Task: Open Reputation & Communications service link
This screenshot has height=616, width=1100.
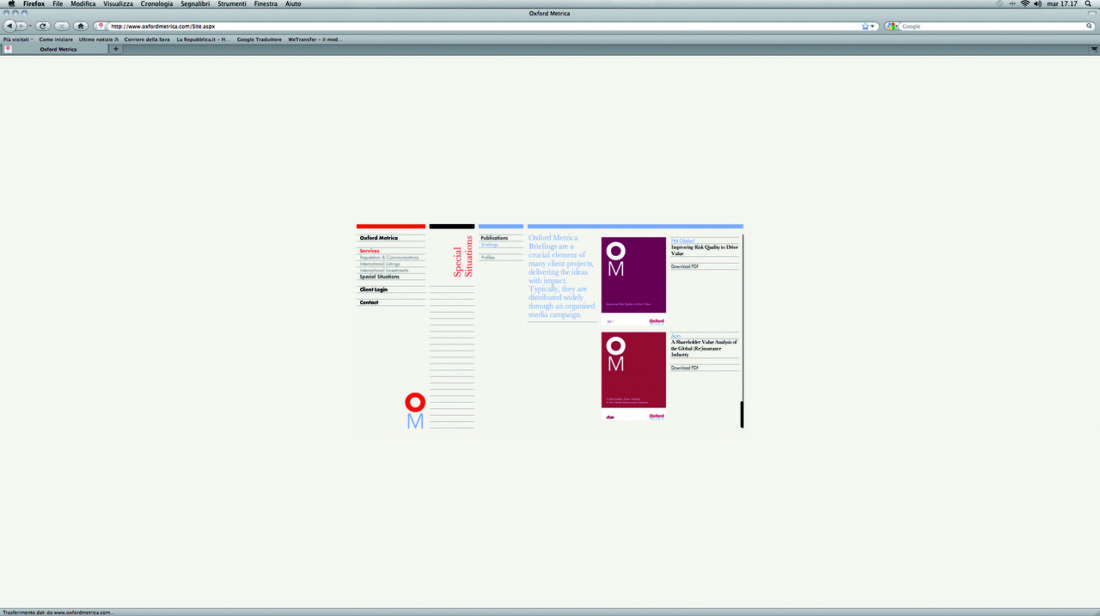Action: 389,257
